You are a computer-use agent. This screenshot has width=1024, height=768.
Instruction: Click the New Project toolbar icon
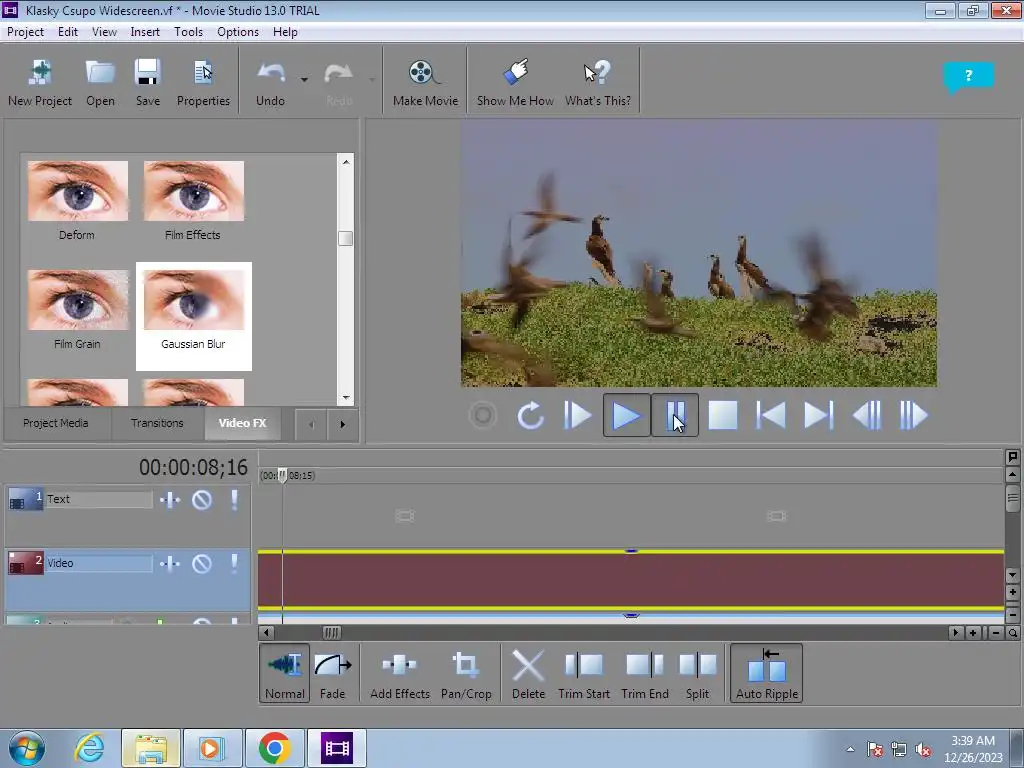pyautogui.click(x=40, y=82)
